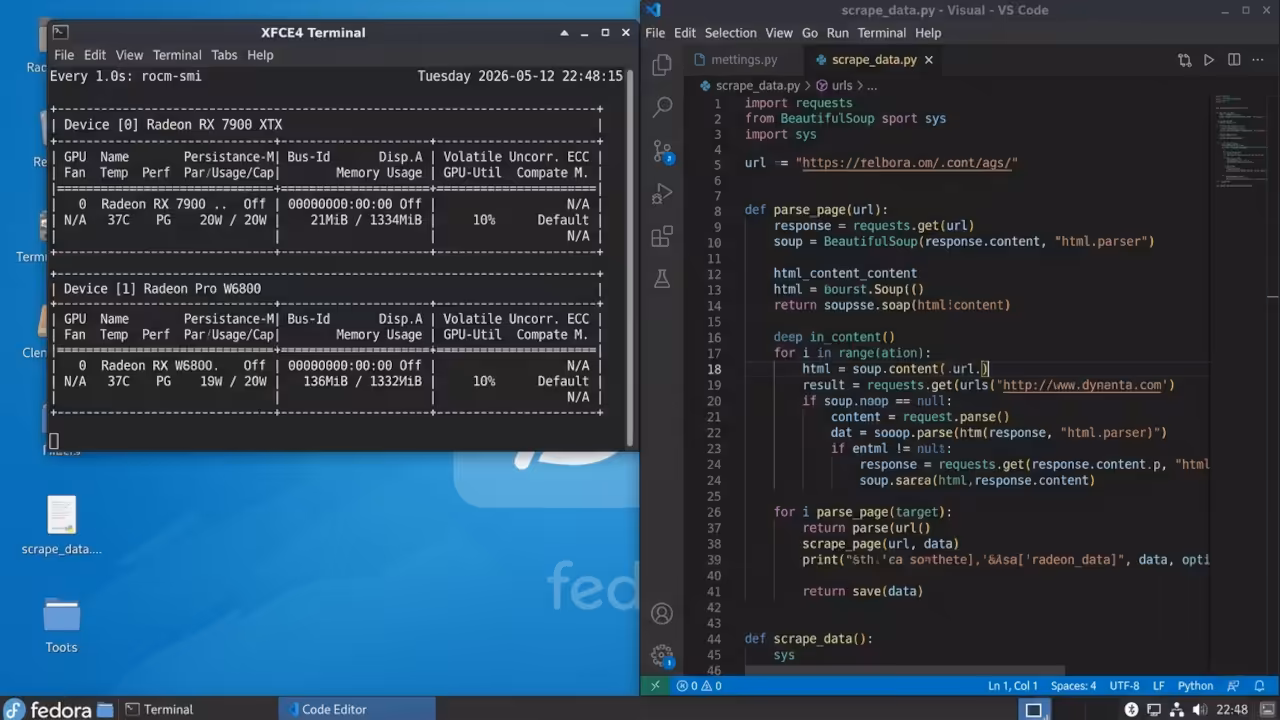Click the urls breadcrumb symbol

tap(835, 86)
